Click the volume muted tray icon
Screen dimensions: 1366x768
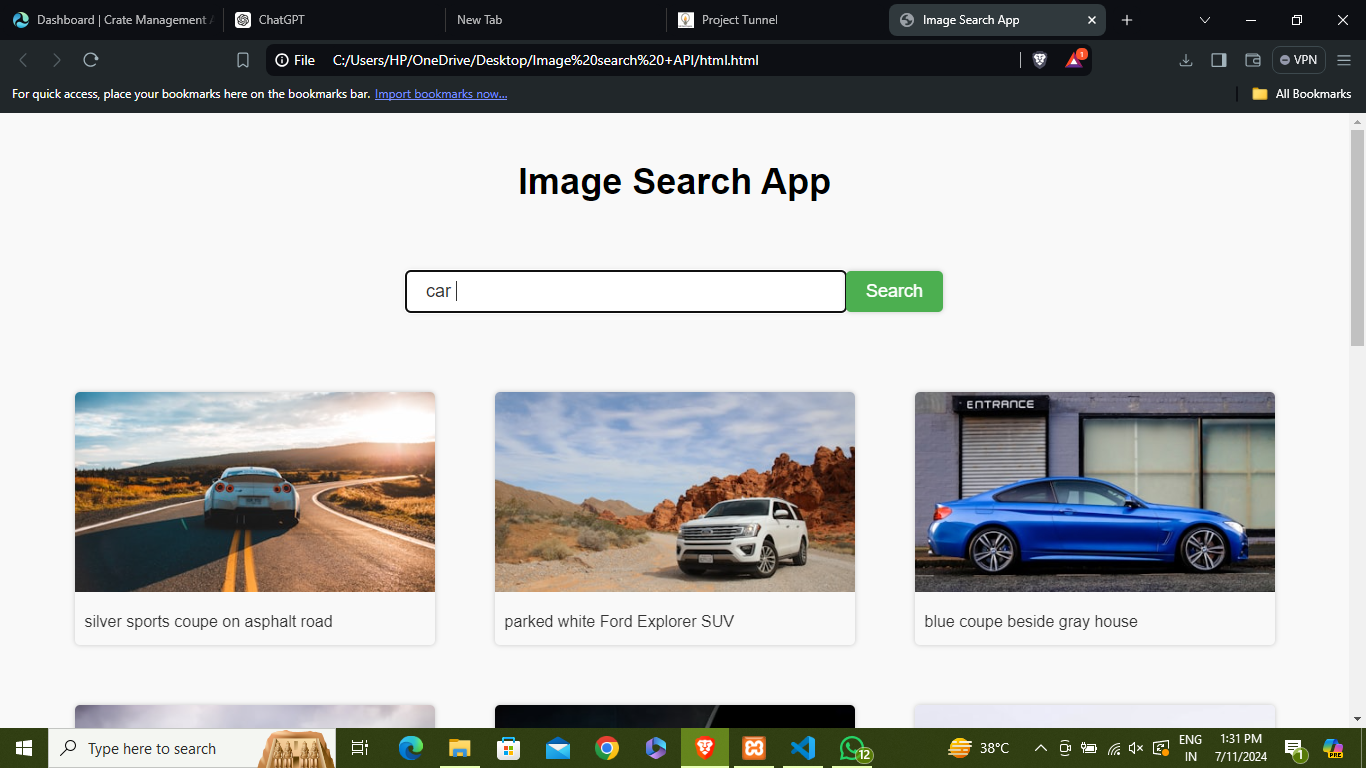[1136, 748]
